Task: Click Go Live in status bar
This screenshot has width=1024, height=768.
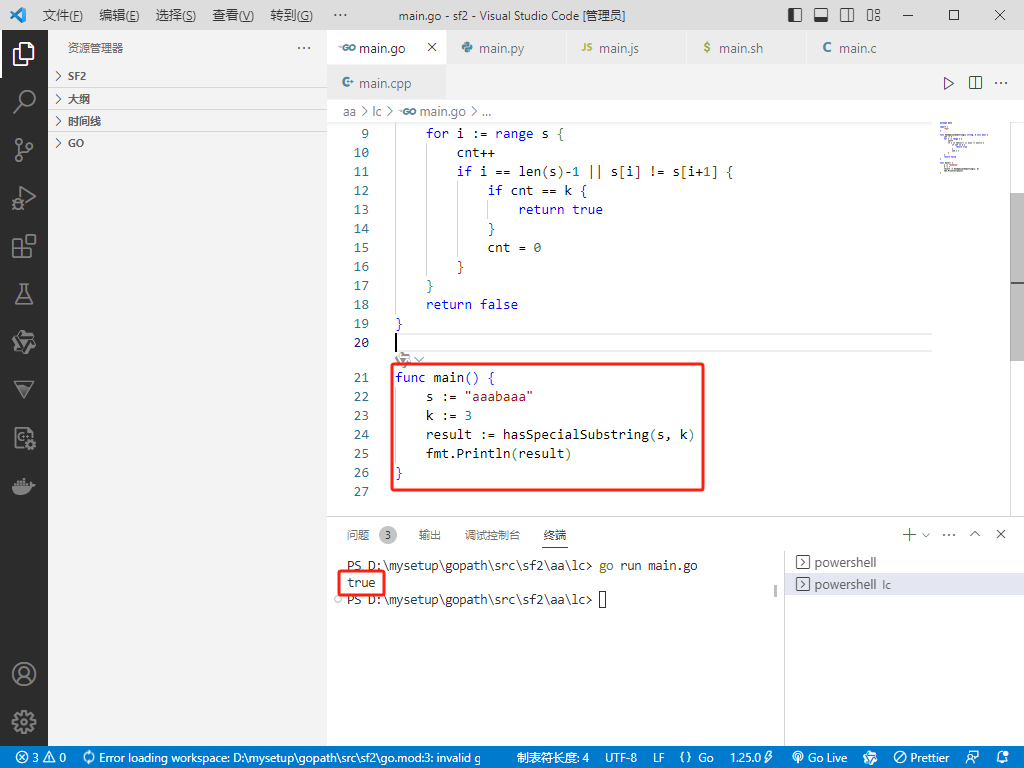Action: pyautogui.click(x=820, y=758)
